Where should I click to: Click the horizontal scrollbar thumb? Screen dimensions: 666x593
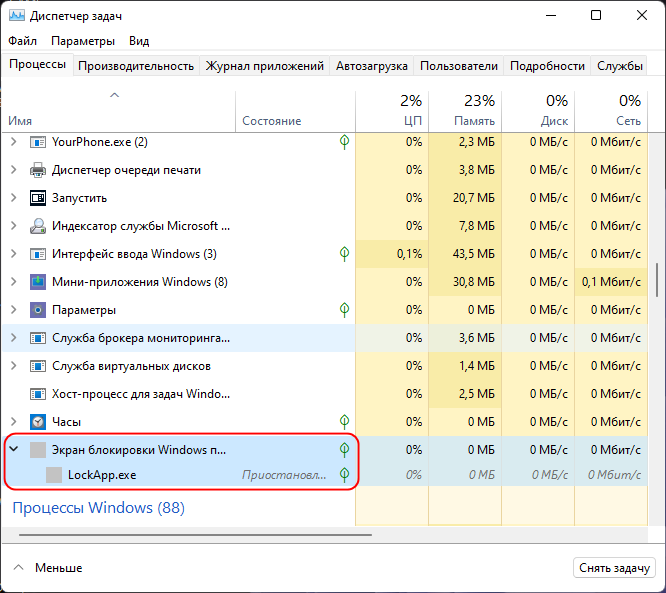[195, 535]
